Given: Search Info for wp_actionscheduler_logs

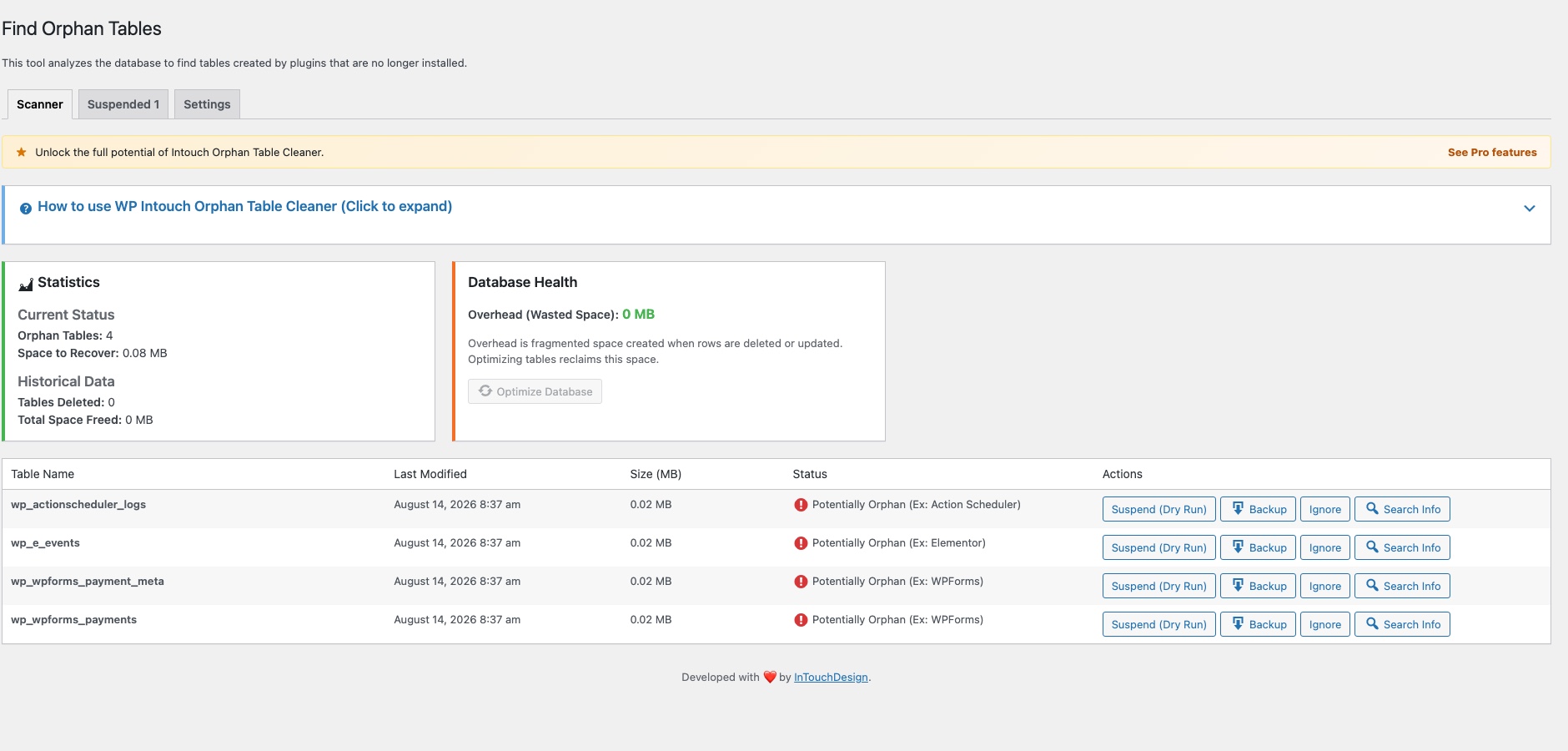Looking at the screenshot, I should click(1402, 509).
